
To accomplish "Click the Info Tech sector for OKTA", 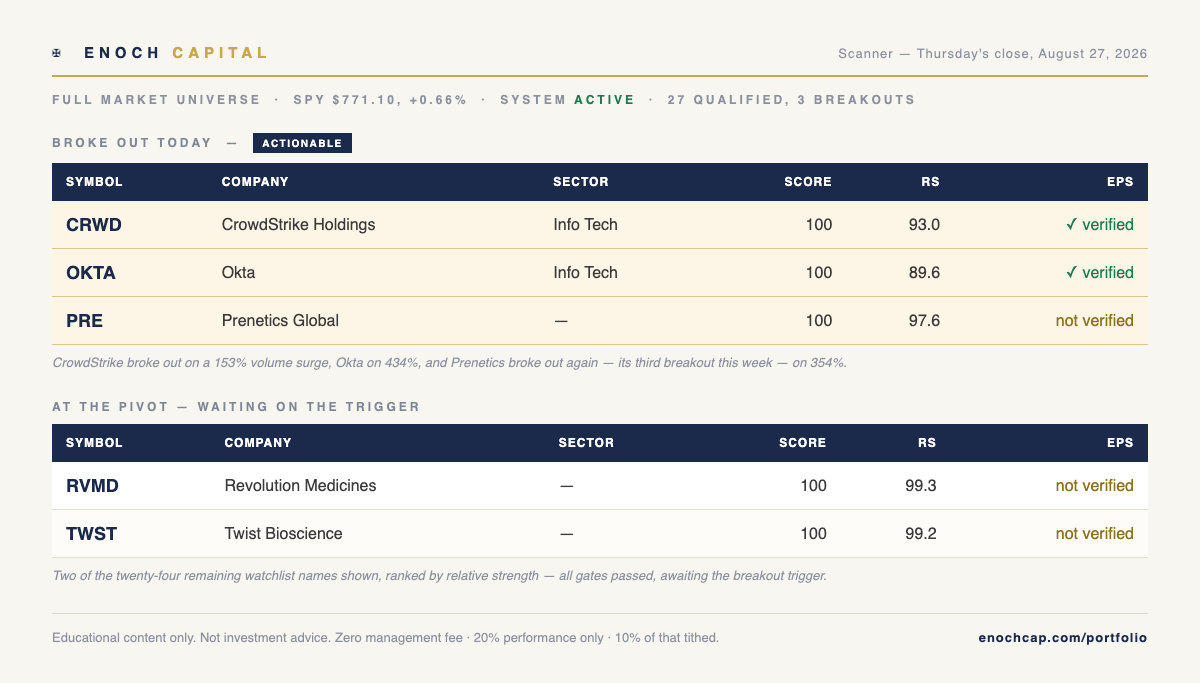I will coord(586,273).
